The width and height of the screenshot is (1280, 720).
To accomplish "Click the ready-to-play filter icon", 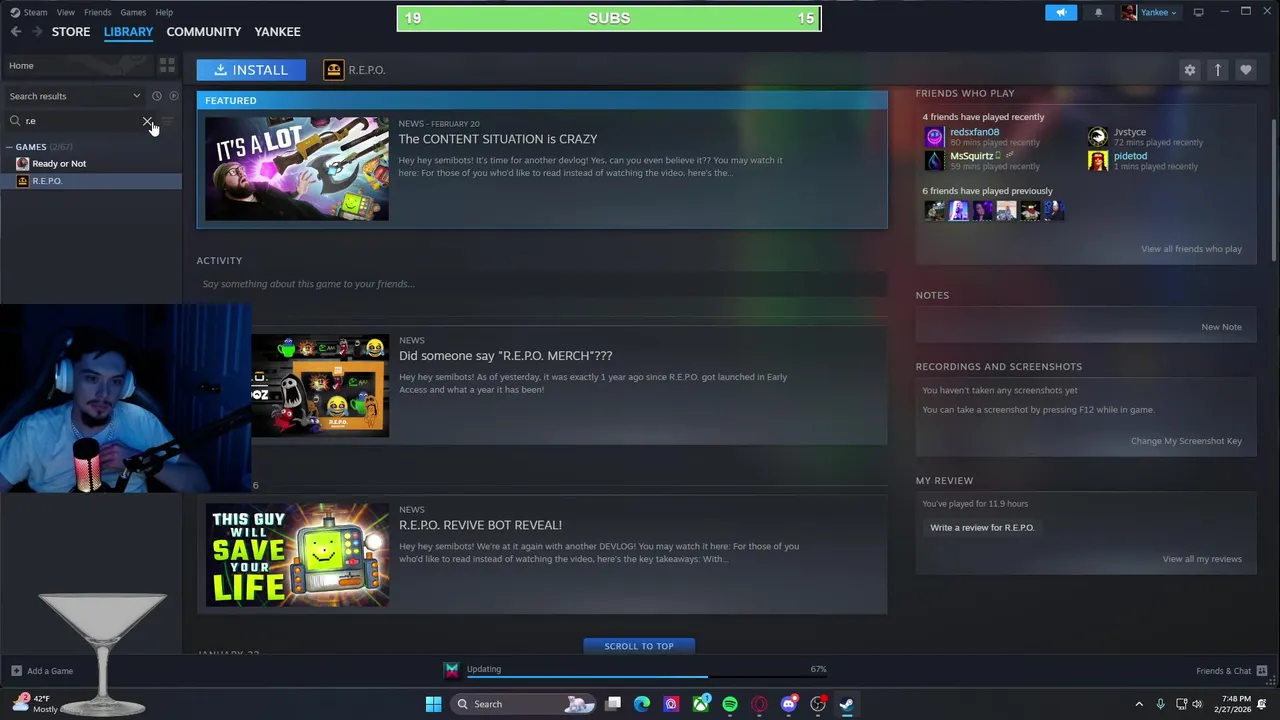I will [x=173, y=96].
